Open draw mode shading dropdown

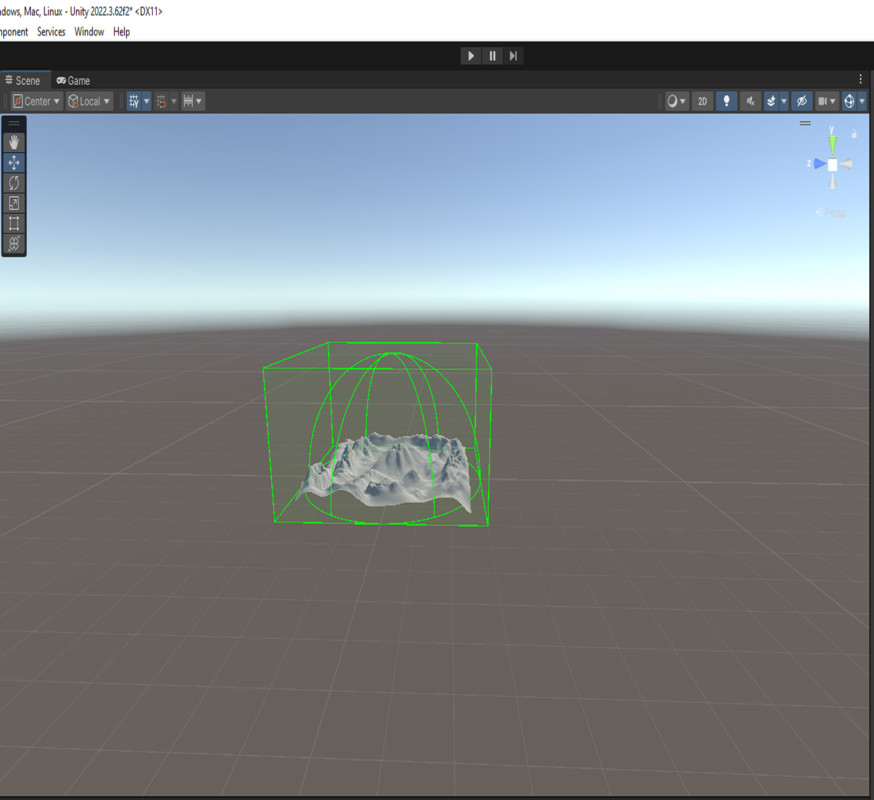(677, 101)
